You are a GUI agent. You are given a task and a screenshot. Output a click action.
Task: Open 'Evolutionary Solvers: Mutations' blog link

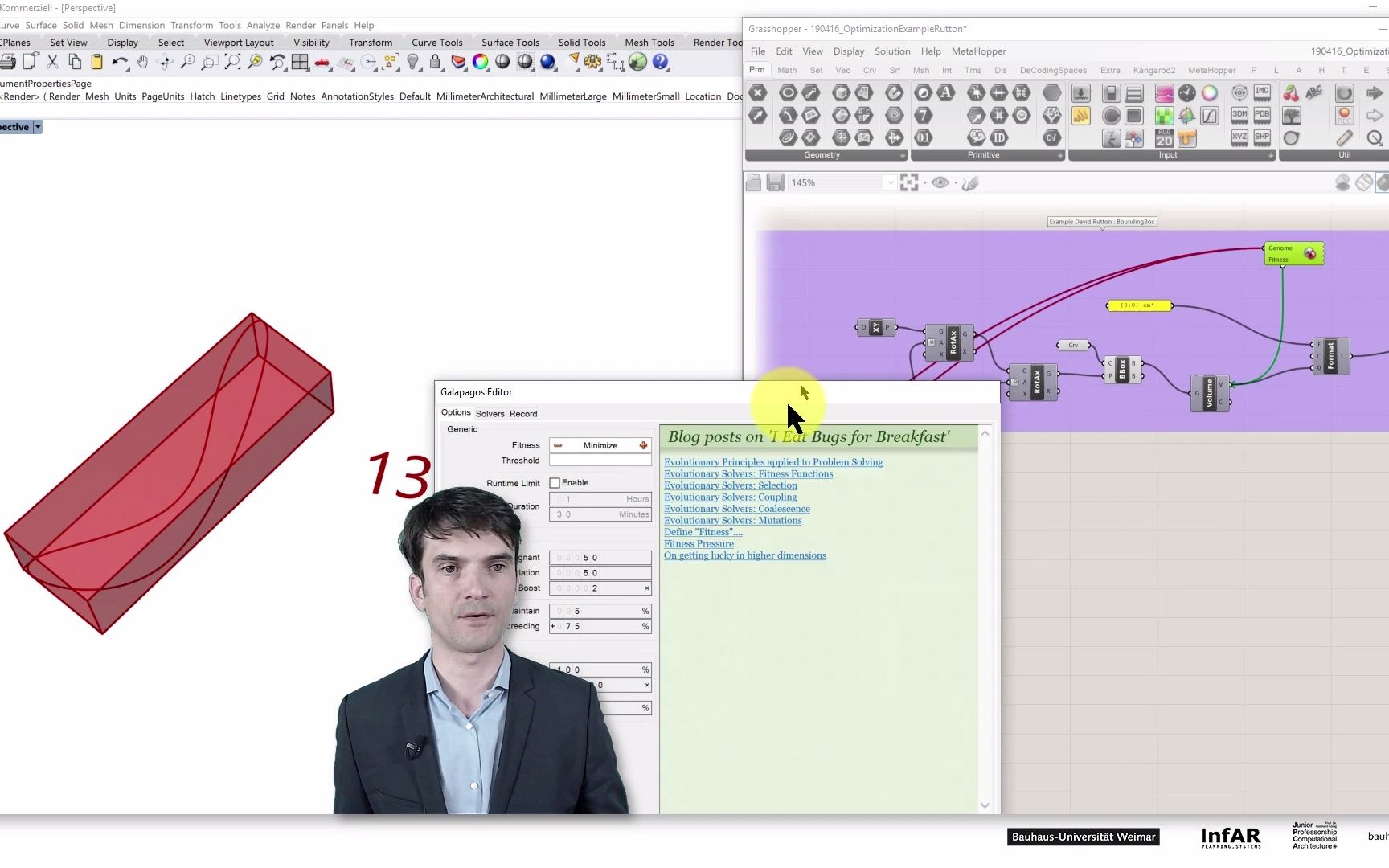(x=732, y=521)
